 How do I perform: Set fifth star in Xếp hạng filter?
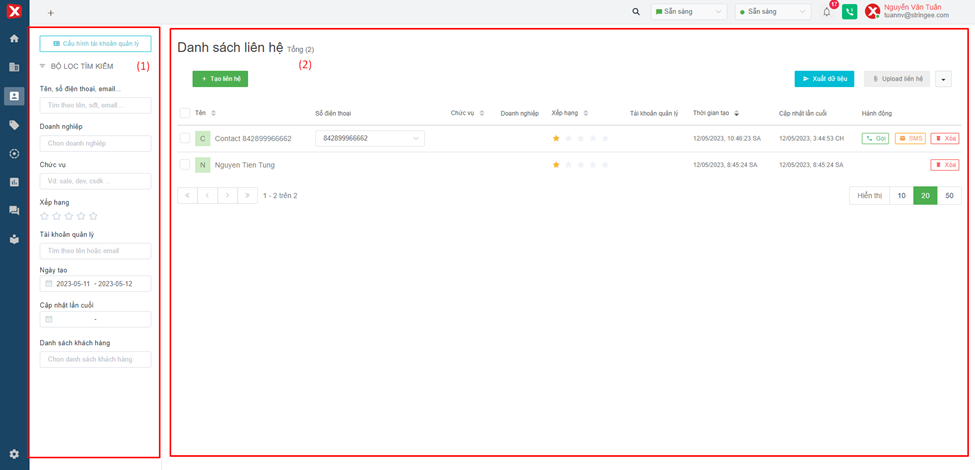(x=93, y=216)
